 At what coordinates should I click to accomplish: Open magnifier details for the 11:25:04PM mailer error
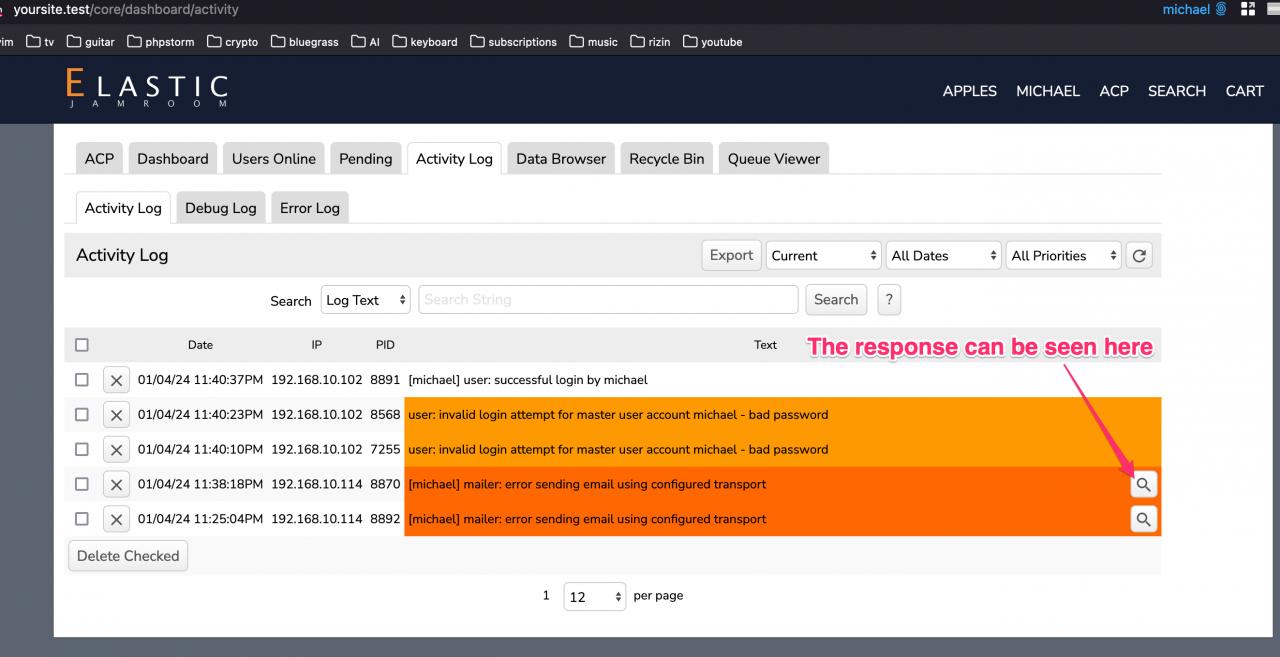pyautogui.click(x=1143, y=520)
